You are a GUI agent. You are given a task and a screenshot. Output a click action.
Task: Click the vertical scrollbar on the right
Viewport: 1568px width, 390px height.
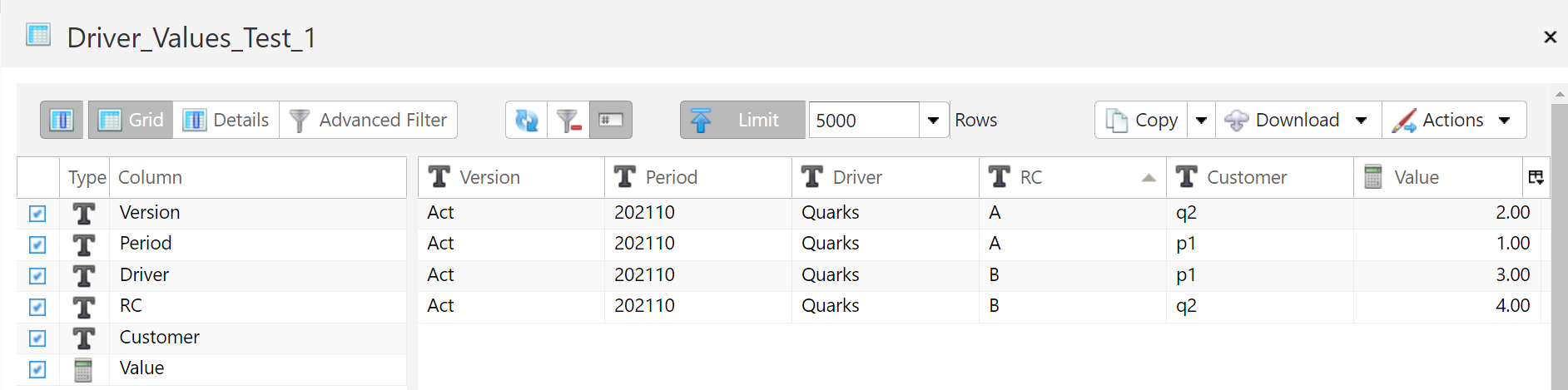1559,241
